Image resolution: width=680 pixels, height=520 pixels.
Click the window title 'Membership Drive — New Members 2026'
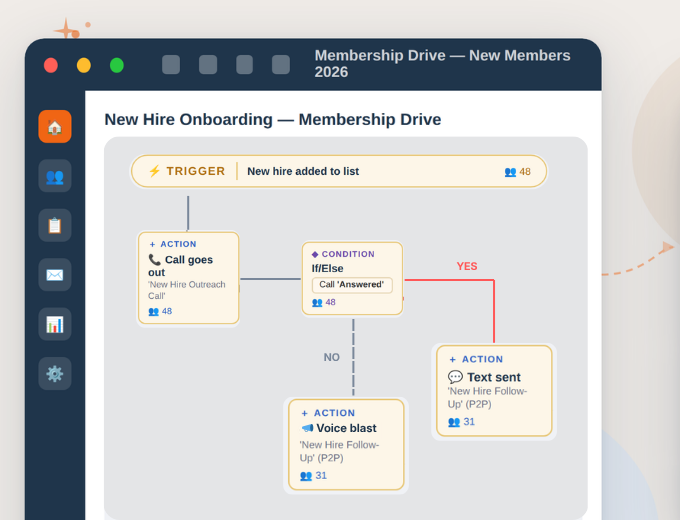pyautogui.click(x=442, y=63)
